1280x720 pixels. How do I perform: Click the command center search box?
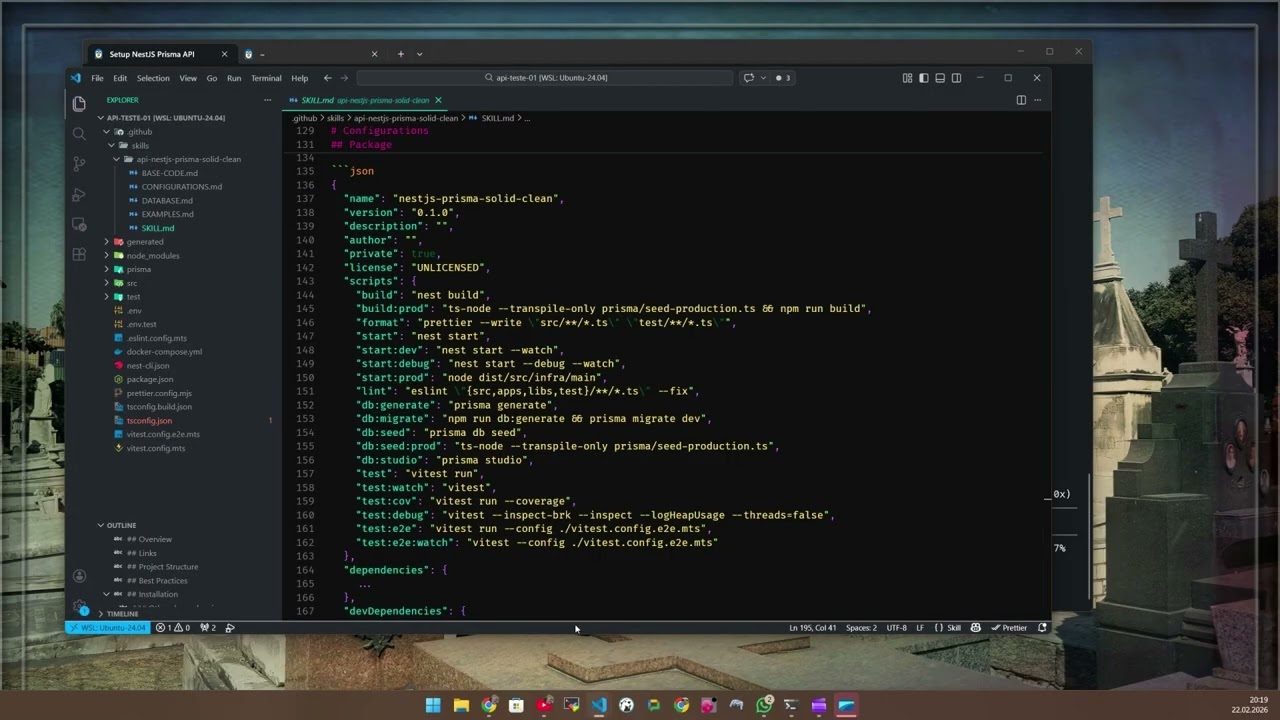tap(545, 77)
